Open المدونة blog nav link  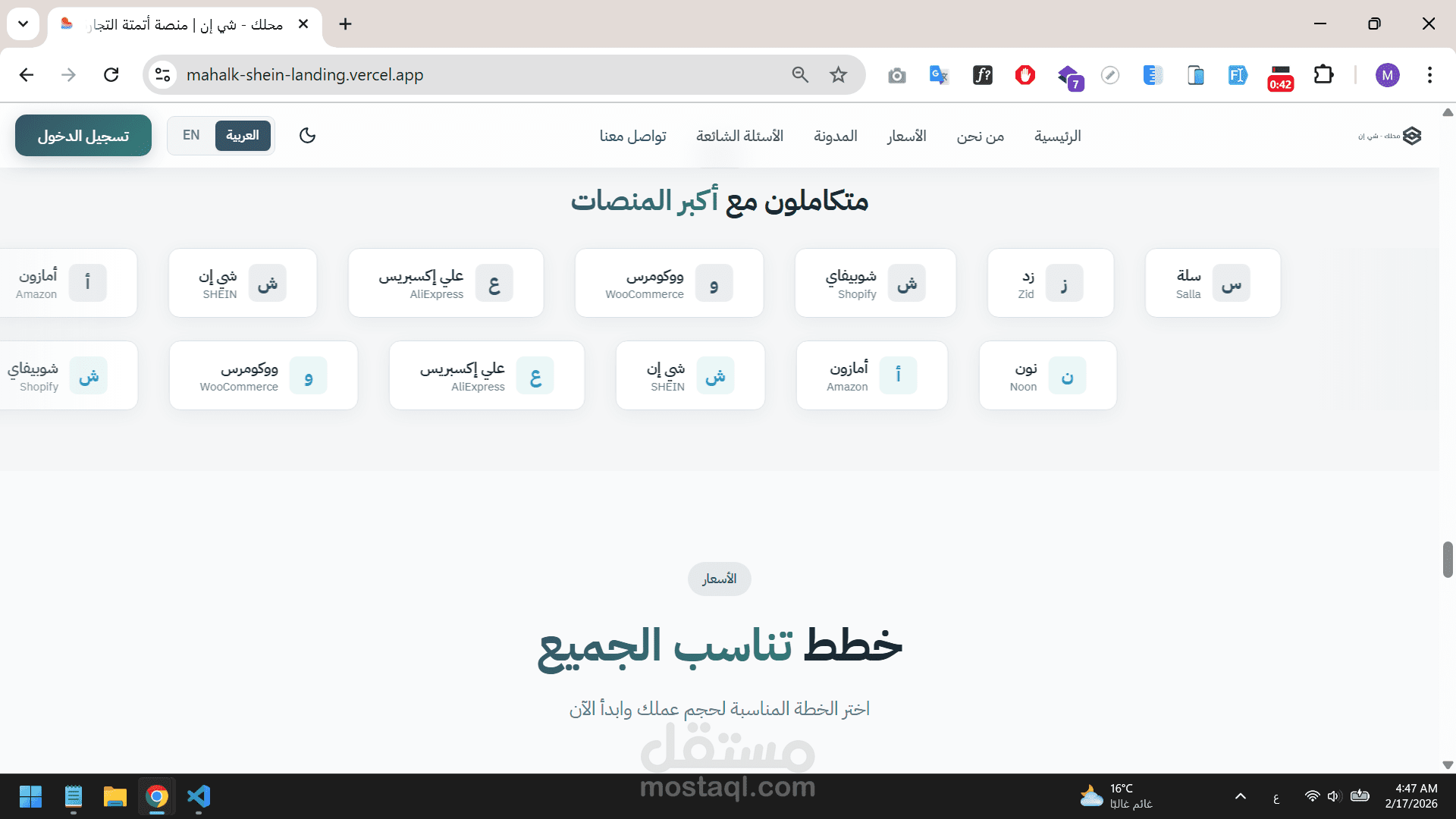click(x=835, y=136)
